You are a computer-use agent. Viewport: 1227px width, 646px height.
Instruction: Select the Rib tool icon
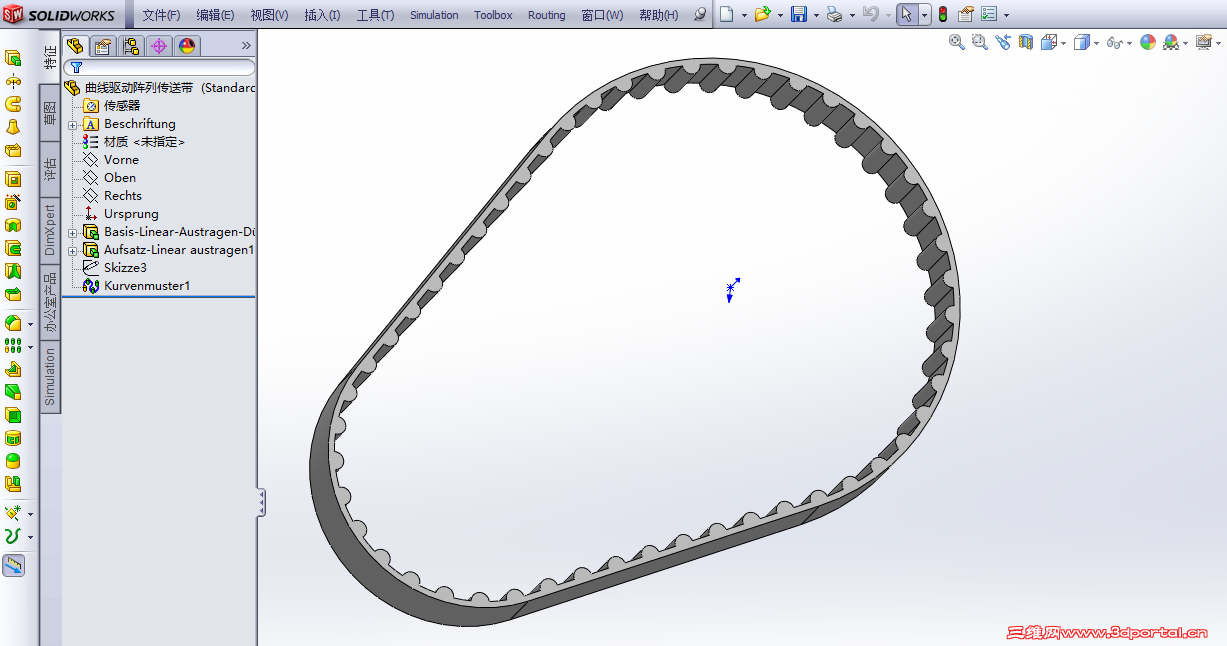pos(13,369)
